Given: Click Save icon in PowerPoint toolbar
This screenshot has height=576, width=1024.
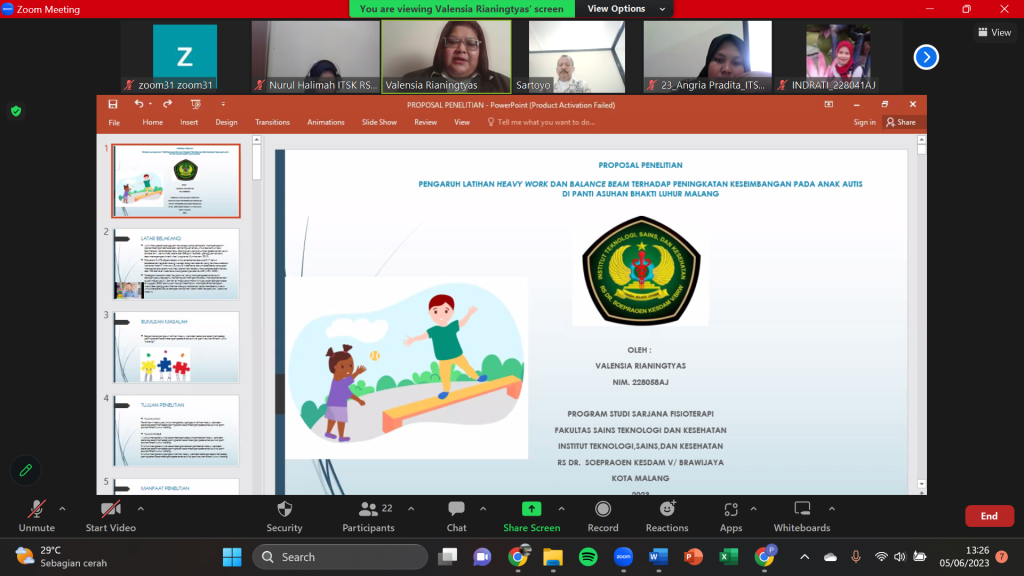Looking at the screenshot, I should tap(113, 104).
